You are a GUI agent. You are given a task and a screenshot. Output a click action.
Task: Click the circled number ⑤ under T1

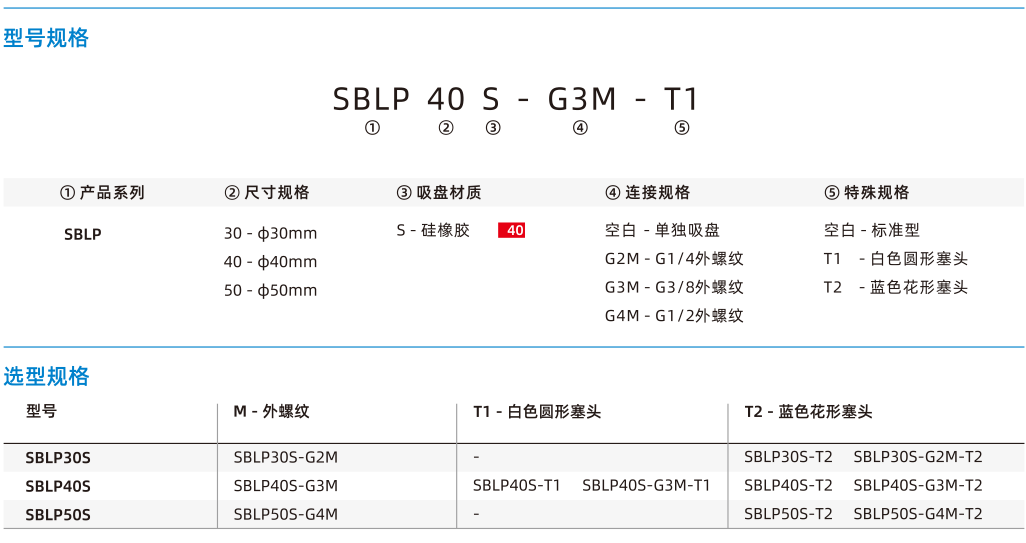(682, 128)
